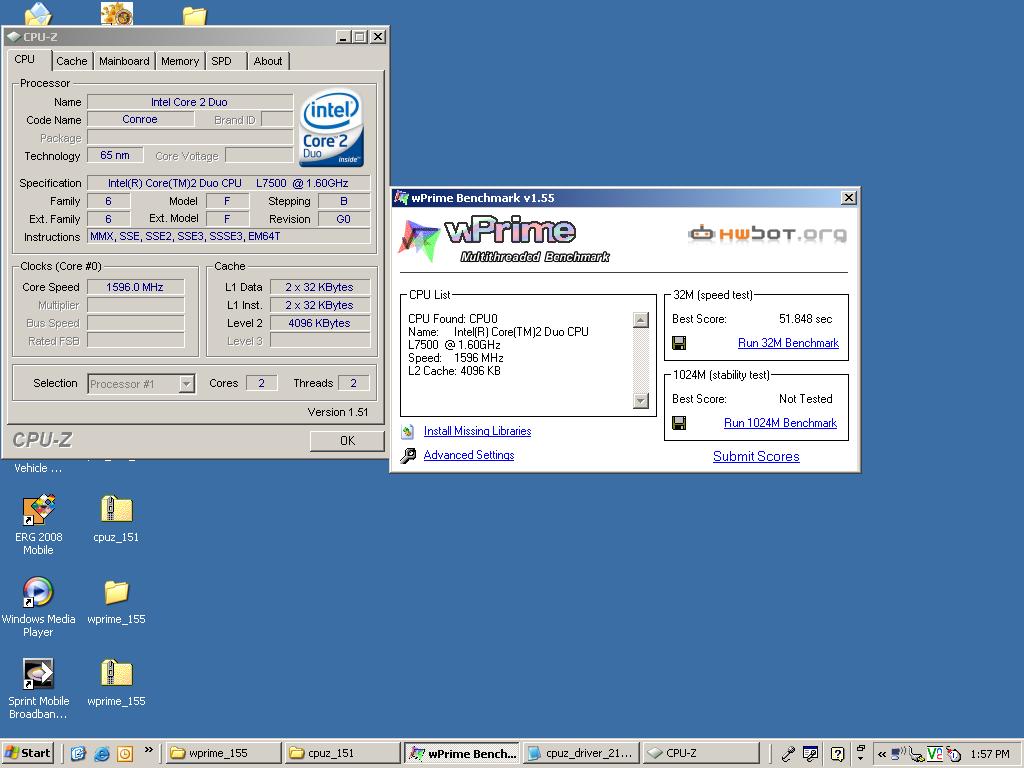Click the OK button in CPU-Z
Viewport: 1024px width, 768px height.
tap(347, 441)
